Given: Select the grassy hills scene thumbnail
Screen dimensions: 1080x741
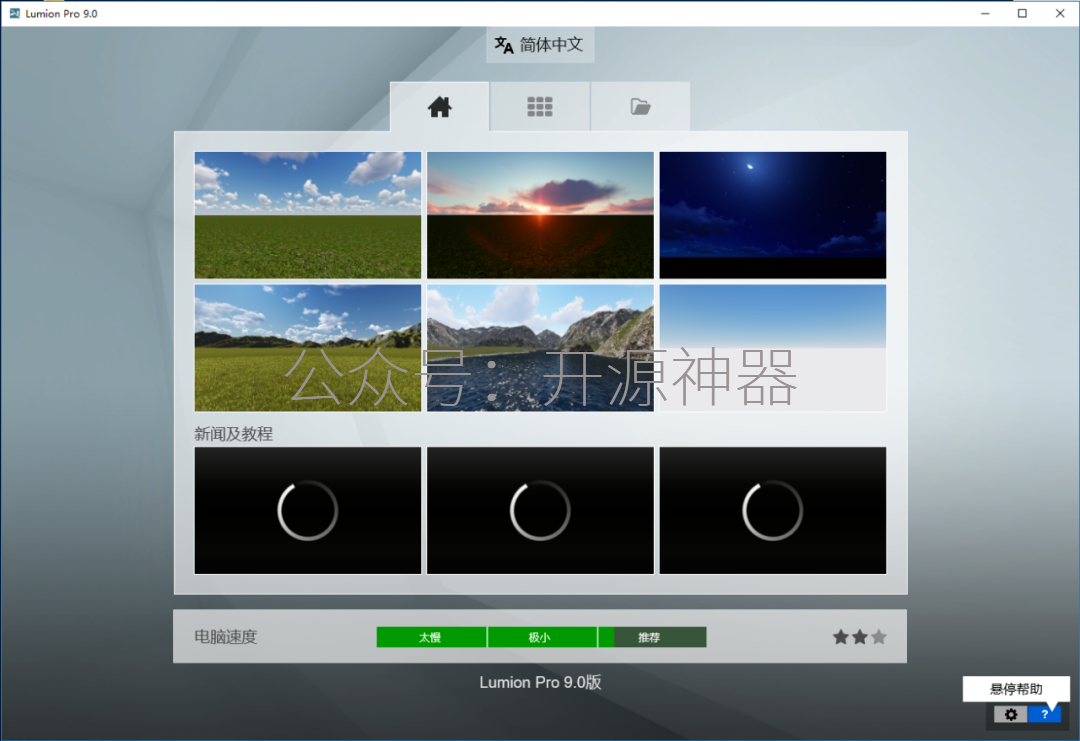Looking at the screenshot, I should (308, 348).
